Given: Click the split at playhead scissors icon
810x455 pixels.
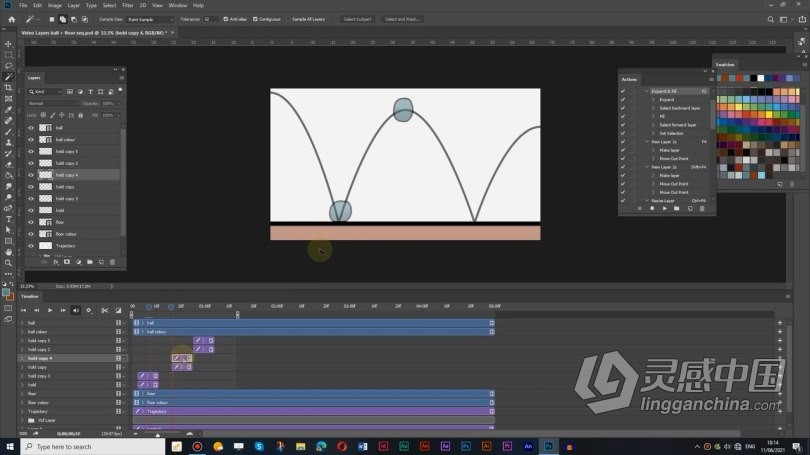Looking at the screenshot, I should (x=104, y=310).
